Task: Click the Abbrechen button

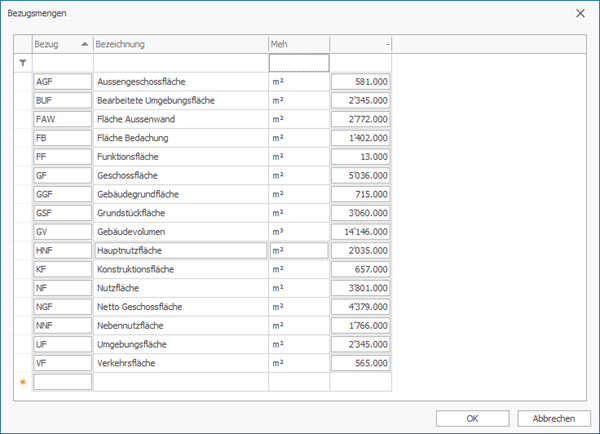Action: point(553,418)
